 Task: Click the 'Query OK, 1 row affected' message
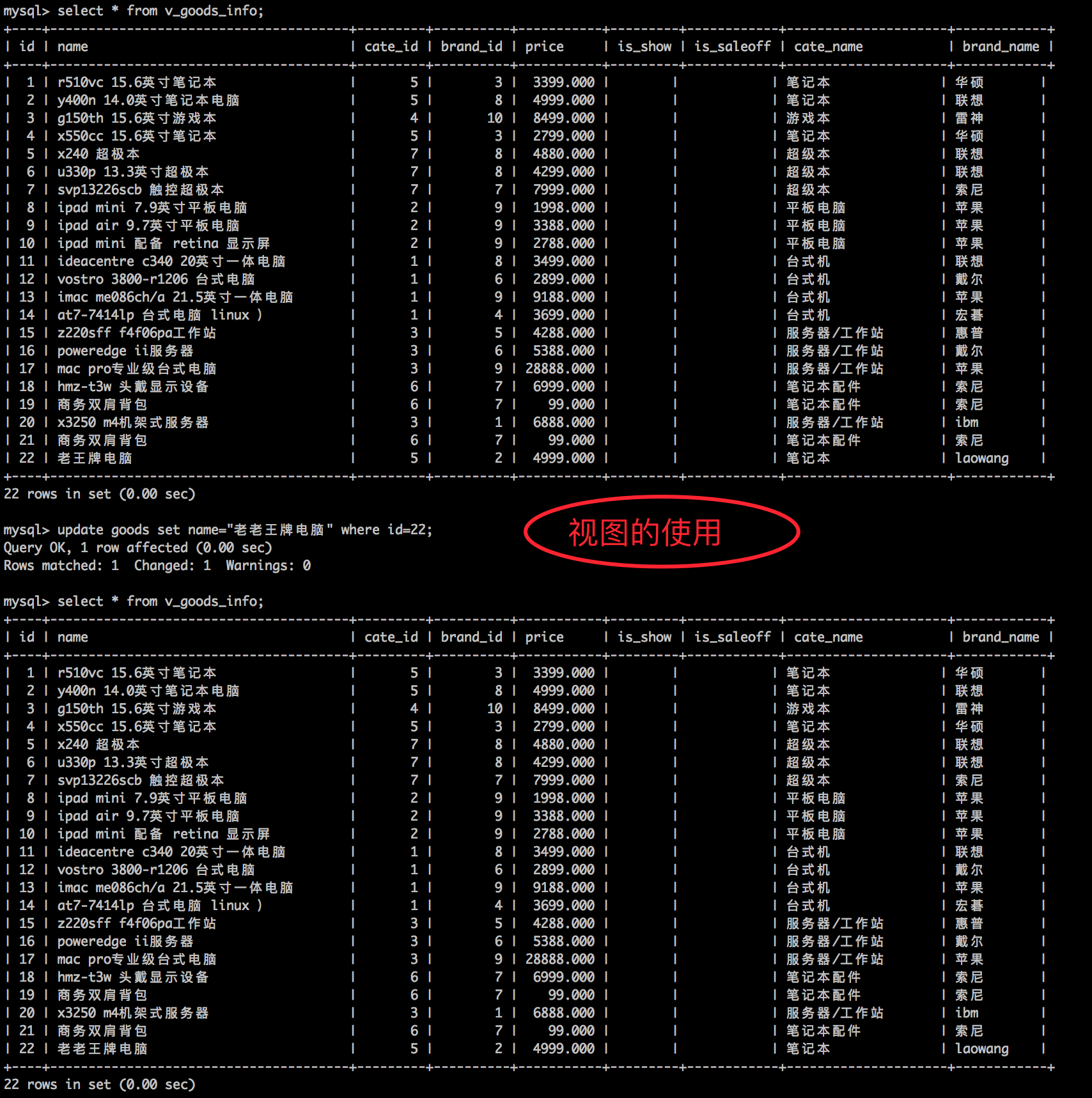click(x=137, y=548)
